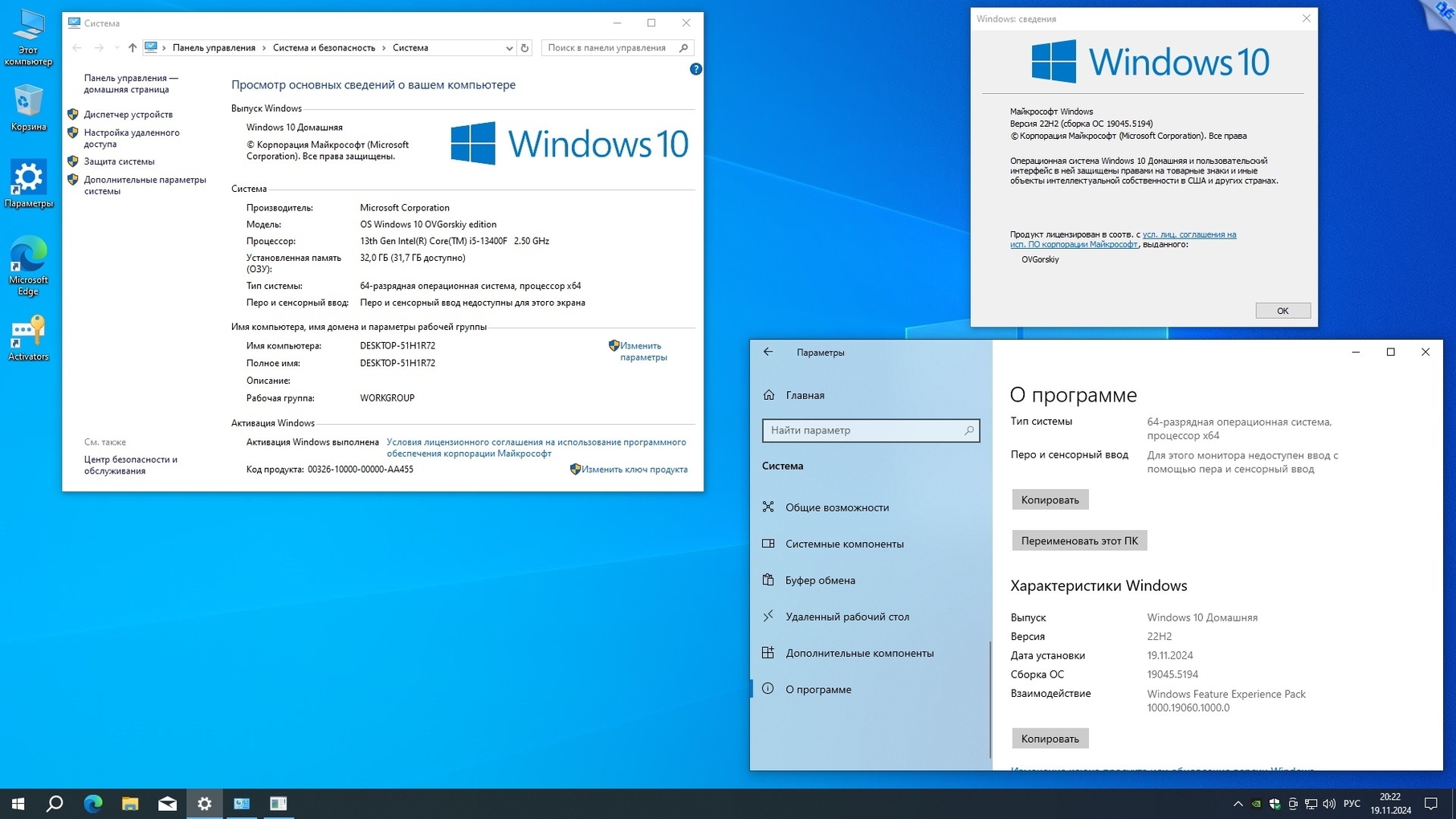
Task: Click OK in Windows: сведения dialog
Action: coord(1283,311)
